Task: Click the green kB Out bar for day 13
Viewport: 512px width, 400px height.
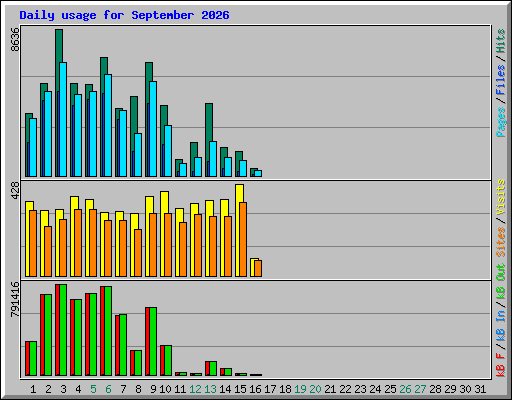Action: tap(213, 369)
